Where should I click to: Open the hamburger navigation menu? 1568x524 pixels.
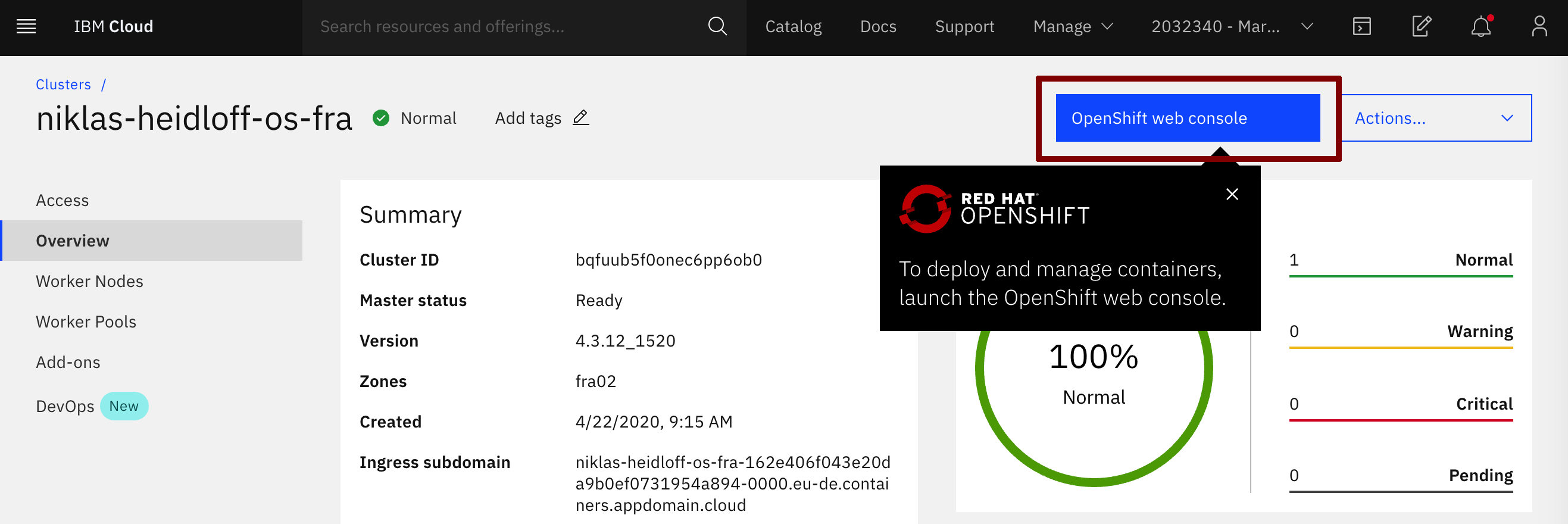pos(26,27)
